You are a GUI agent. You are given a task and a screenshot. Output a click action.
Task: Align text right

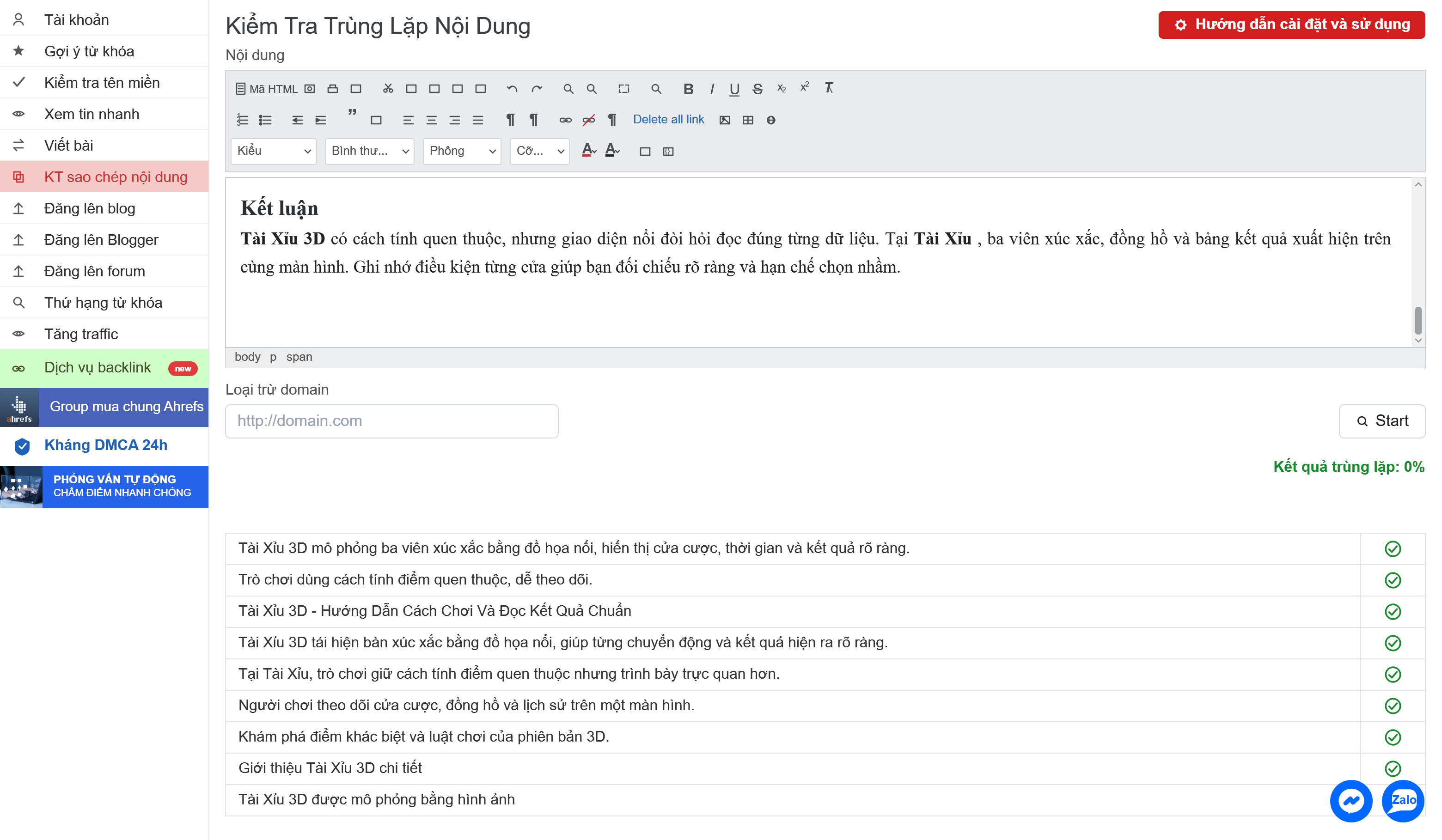point(454,120)
